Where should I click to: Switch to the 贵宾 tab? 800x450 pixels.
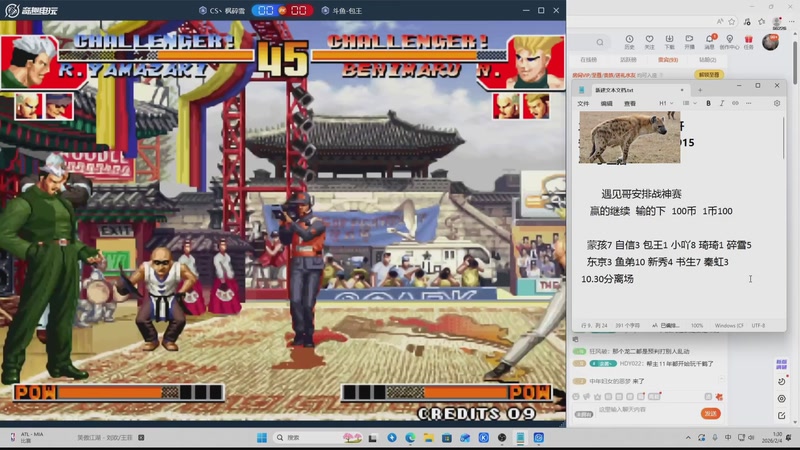(x=668, y=60)
